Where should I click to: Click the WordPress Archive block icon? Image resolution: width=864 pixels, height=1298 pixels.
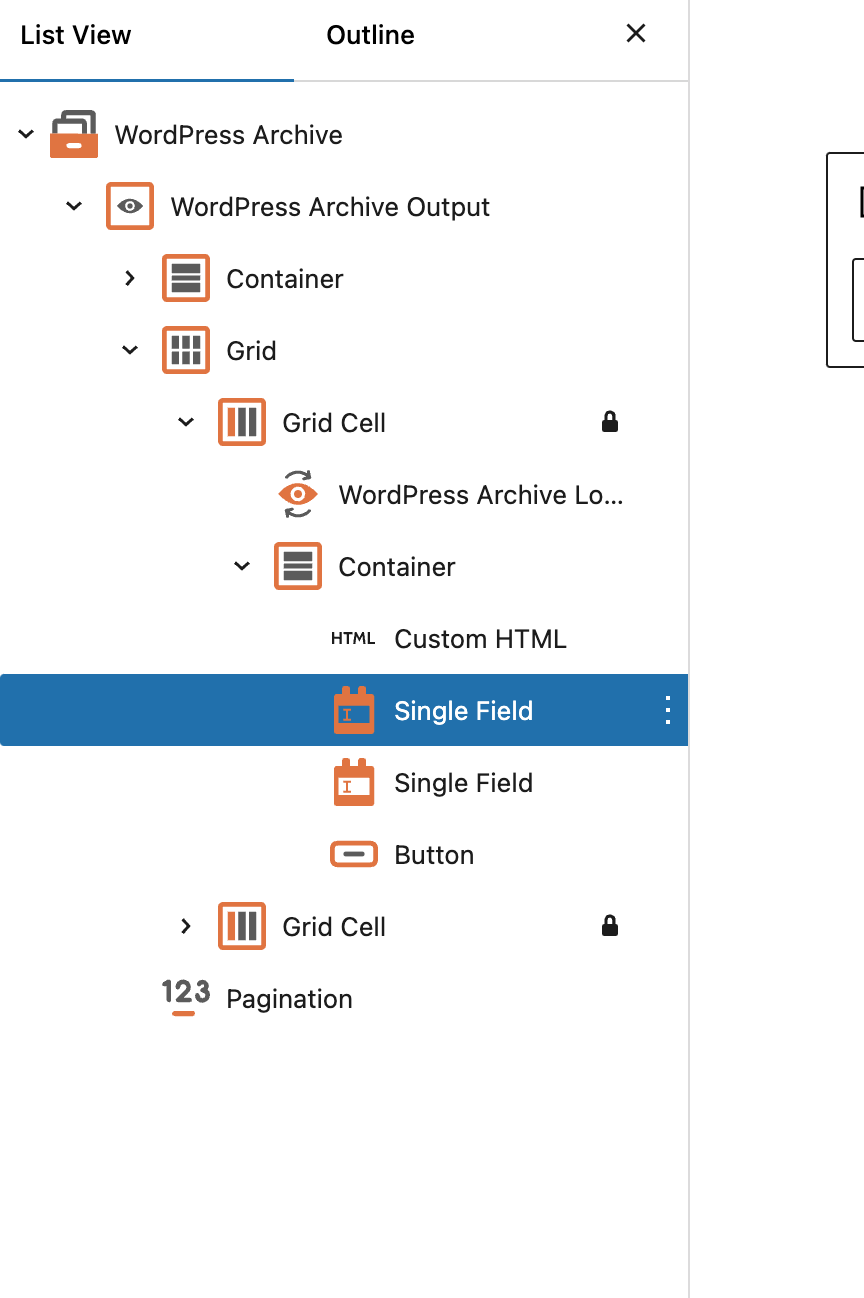click(74, 135)
